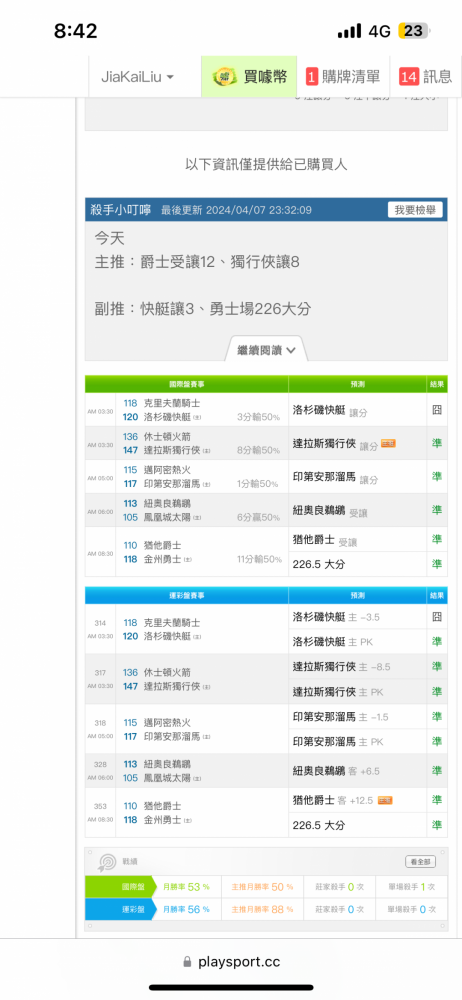Tap game number 317 in 運彩盤
Screen dimensions: 462x1000
pos(100,672)
